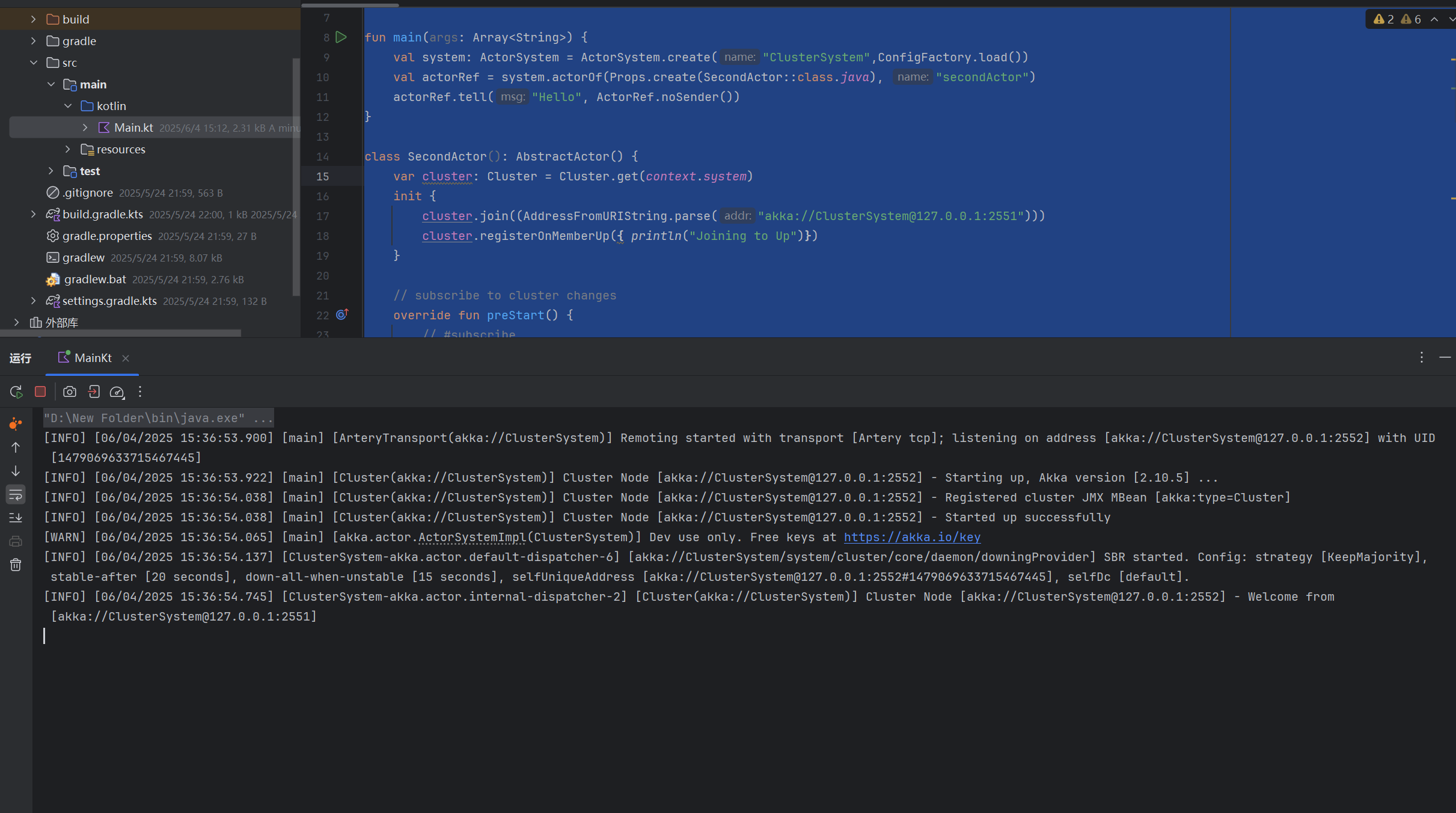Collapse the src folder
Image resolution: width=1456 pixels, height=813 pixels.
34,63
